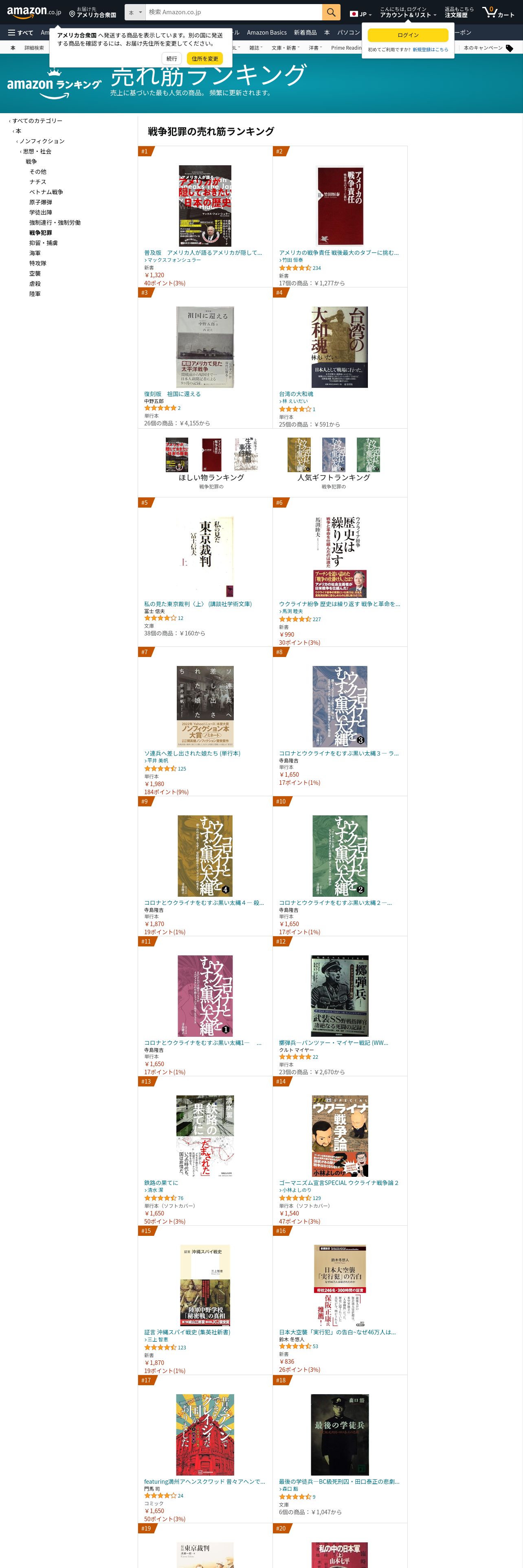
Task: Open Amazon Basics navigation item
Action: pyautogui.click(x=267, y=33)
